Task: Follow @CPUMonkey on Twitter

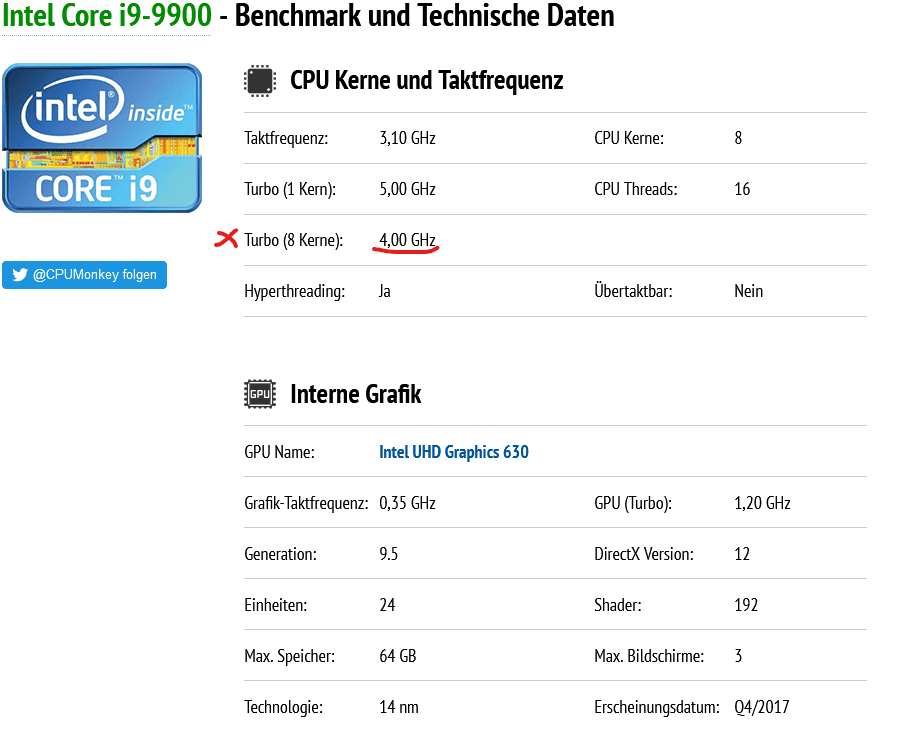Action: 85,275
